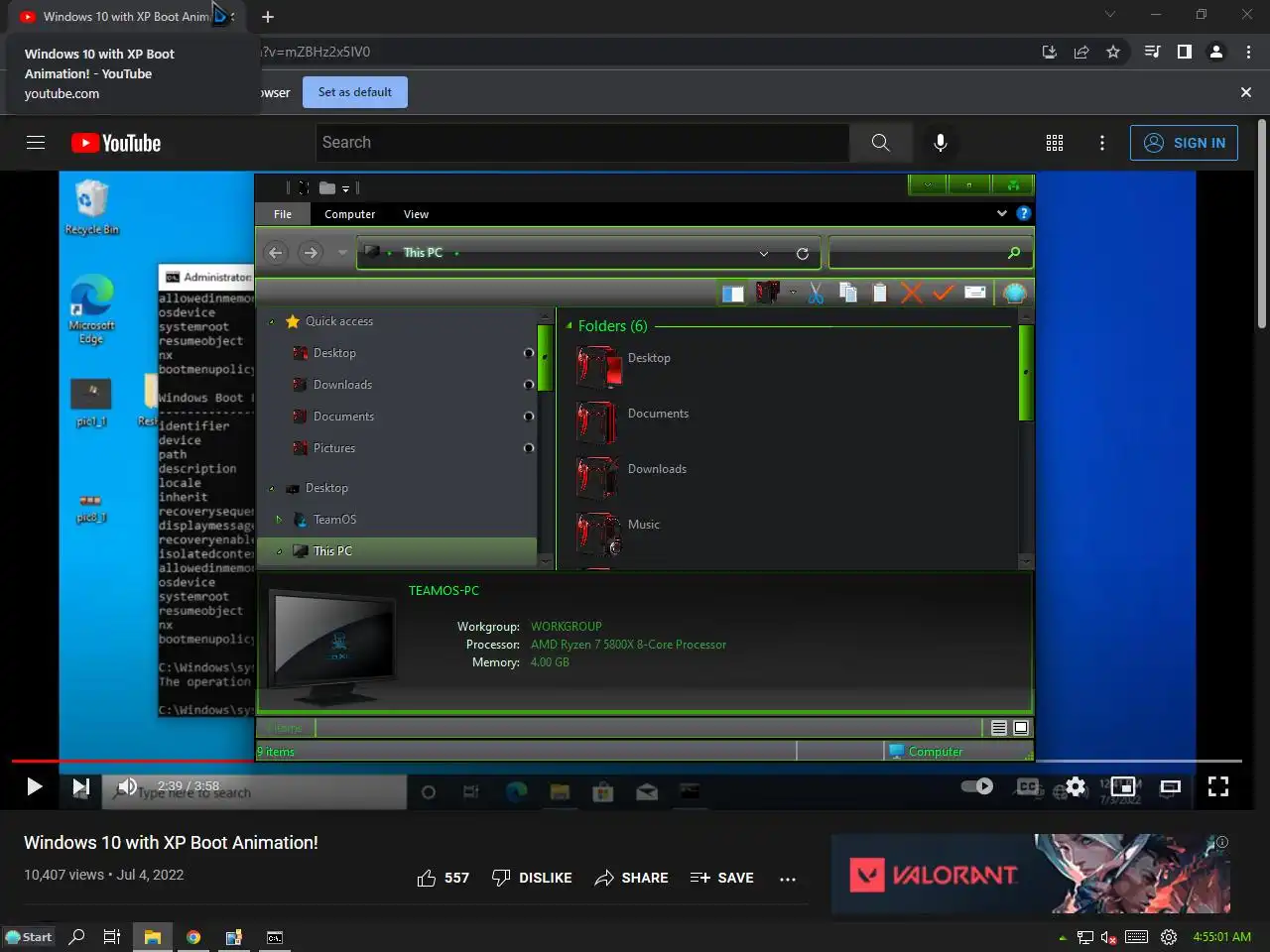
Task: Enter full screen mode
Action: coord(1218,786)
